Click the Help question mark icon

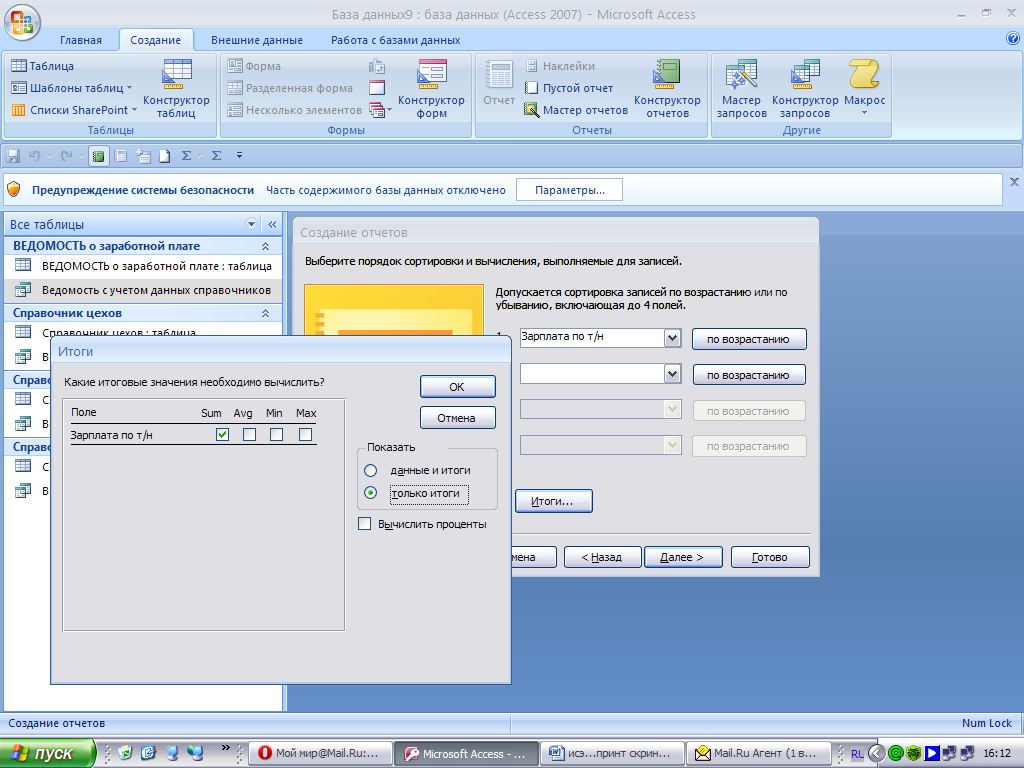tap(1013, 39)
